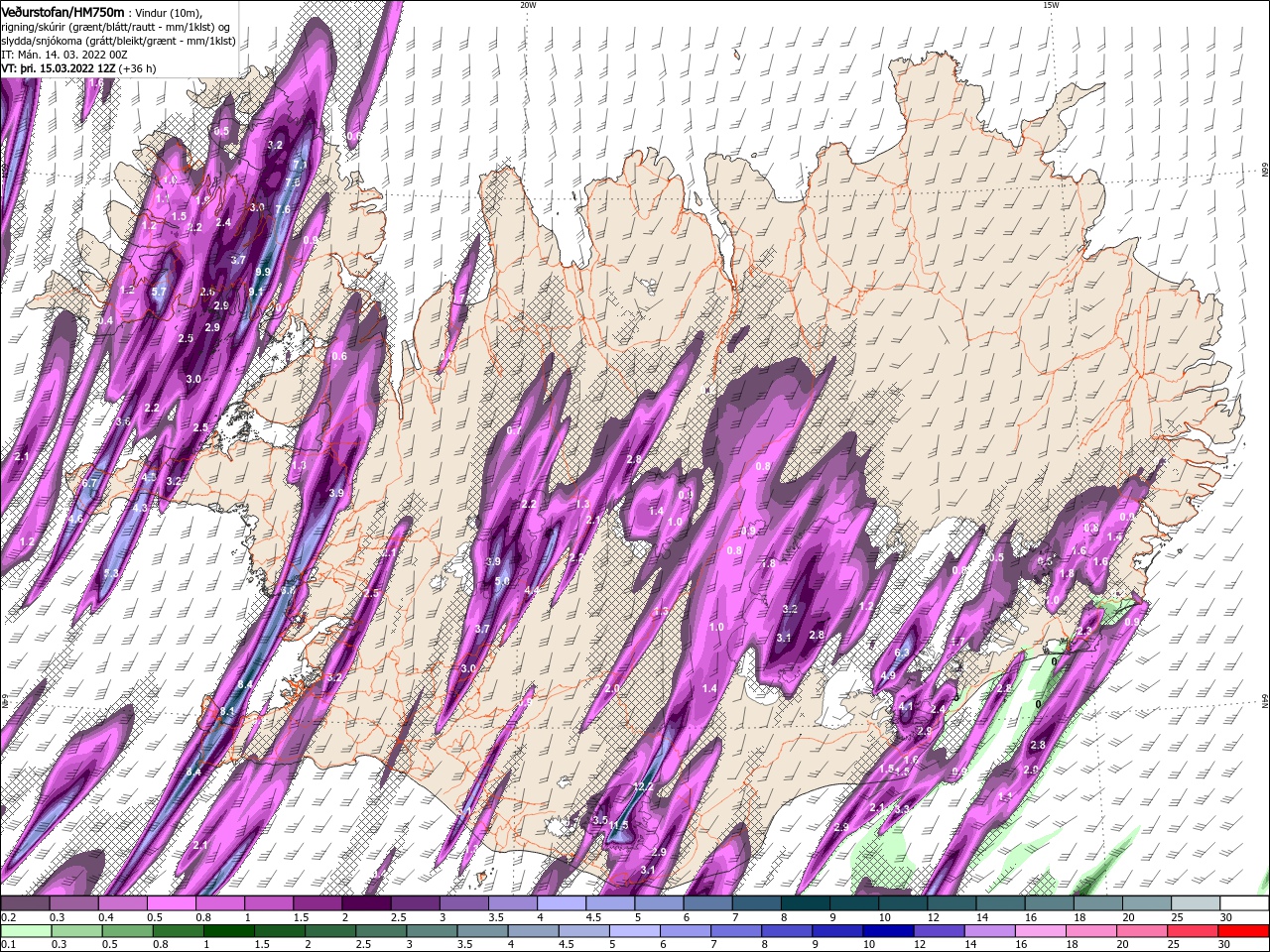
Task: Select dark mauve 0.2–0.3 swatch in upper legend
Action: [x=25, y=903]
